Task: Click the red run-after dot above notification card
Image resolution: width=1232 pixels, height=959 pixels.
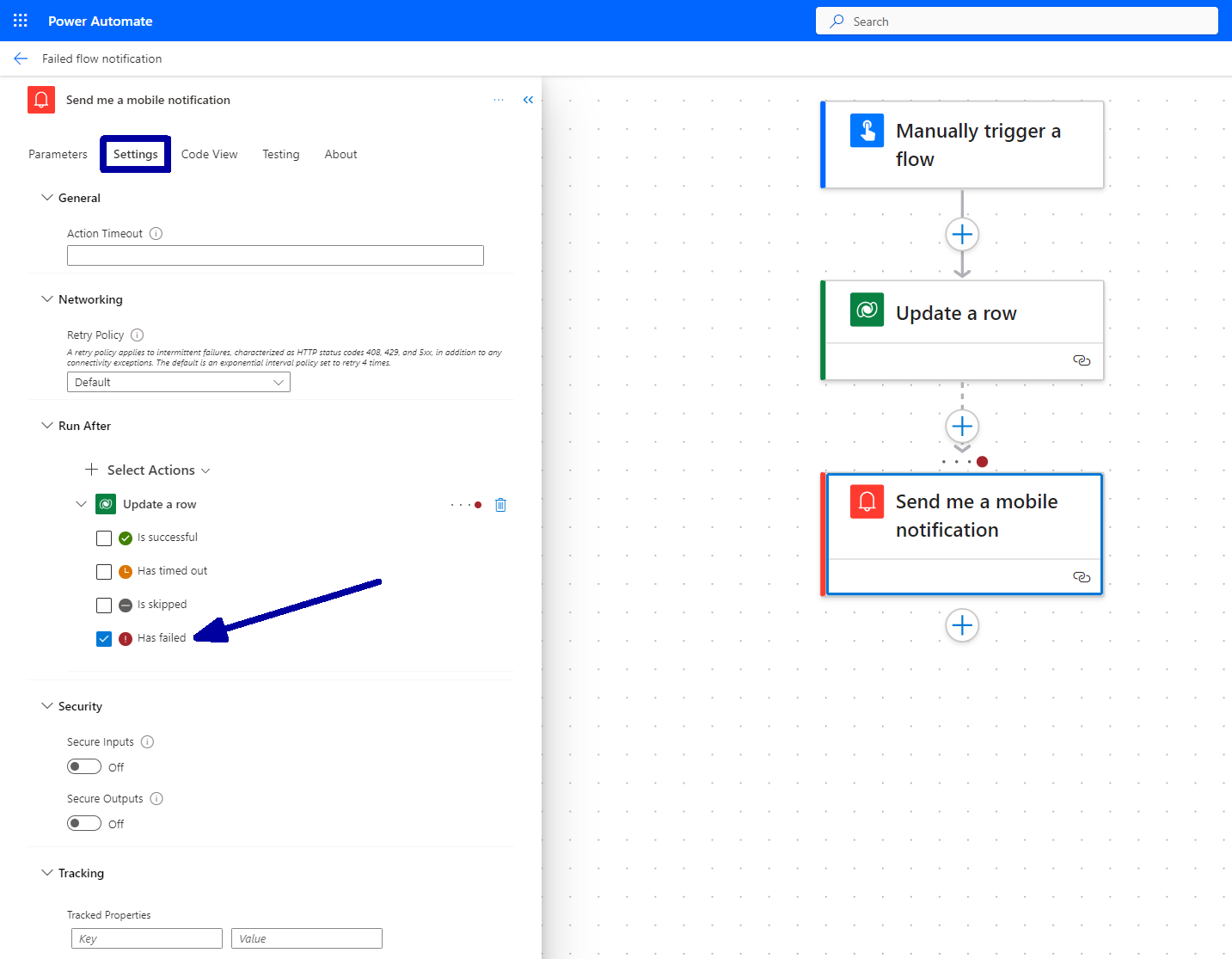Action: [x=982, y=462]
